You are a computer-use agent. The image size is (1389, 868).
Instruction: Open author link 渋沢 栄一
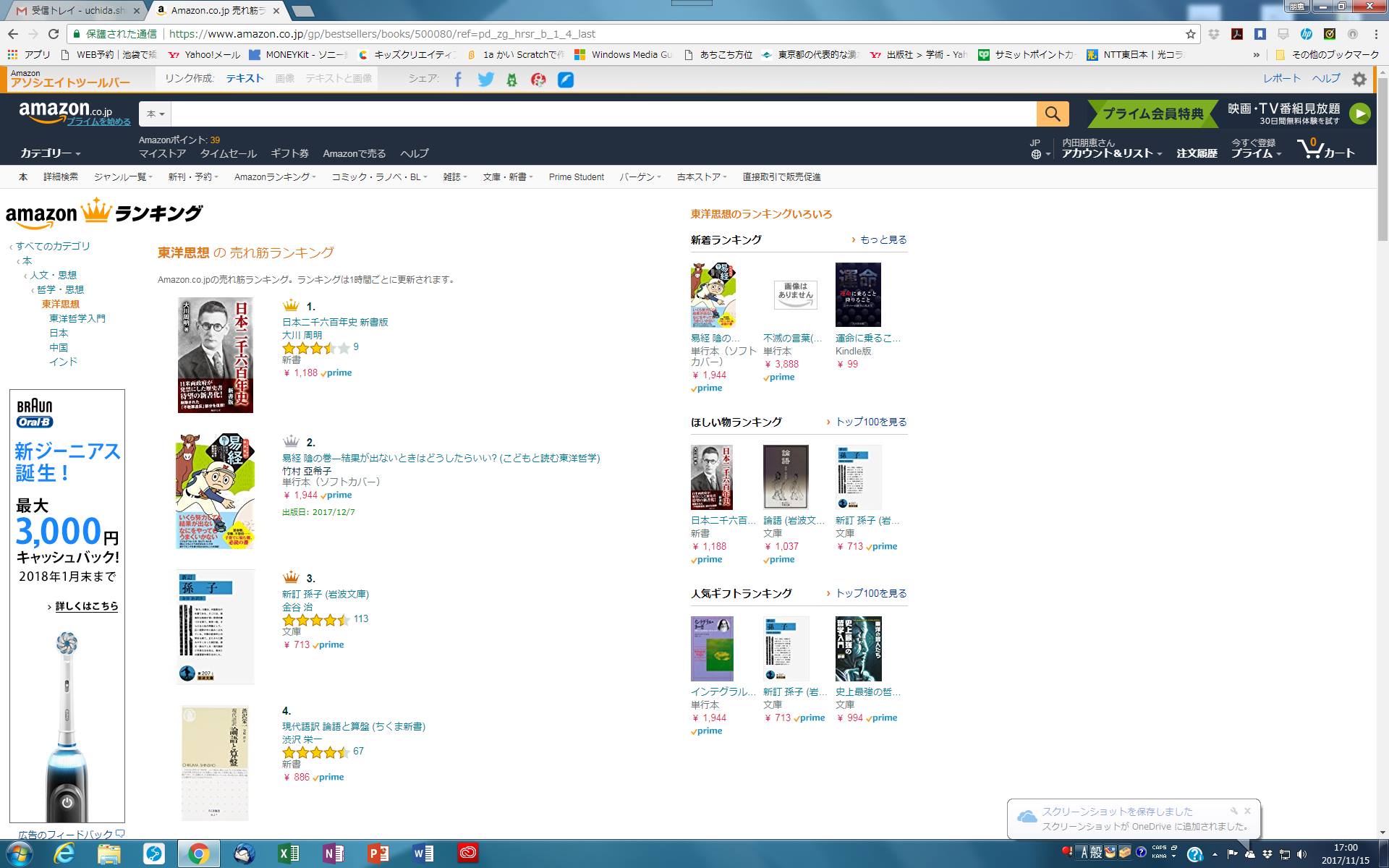(302, 739)
